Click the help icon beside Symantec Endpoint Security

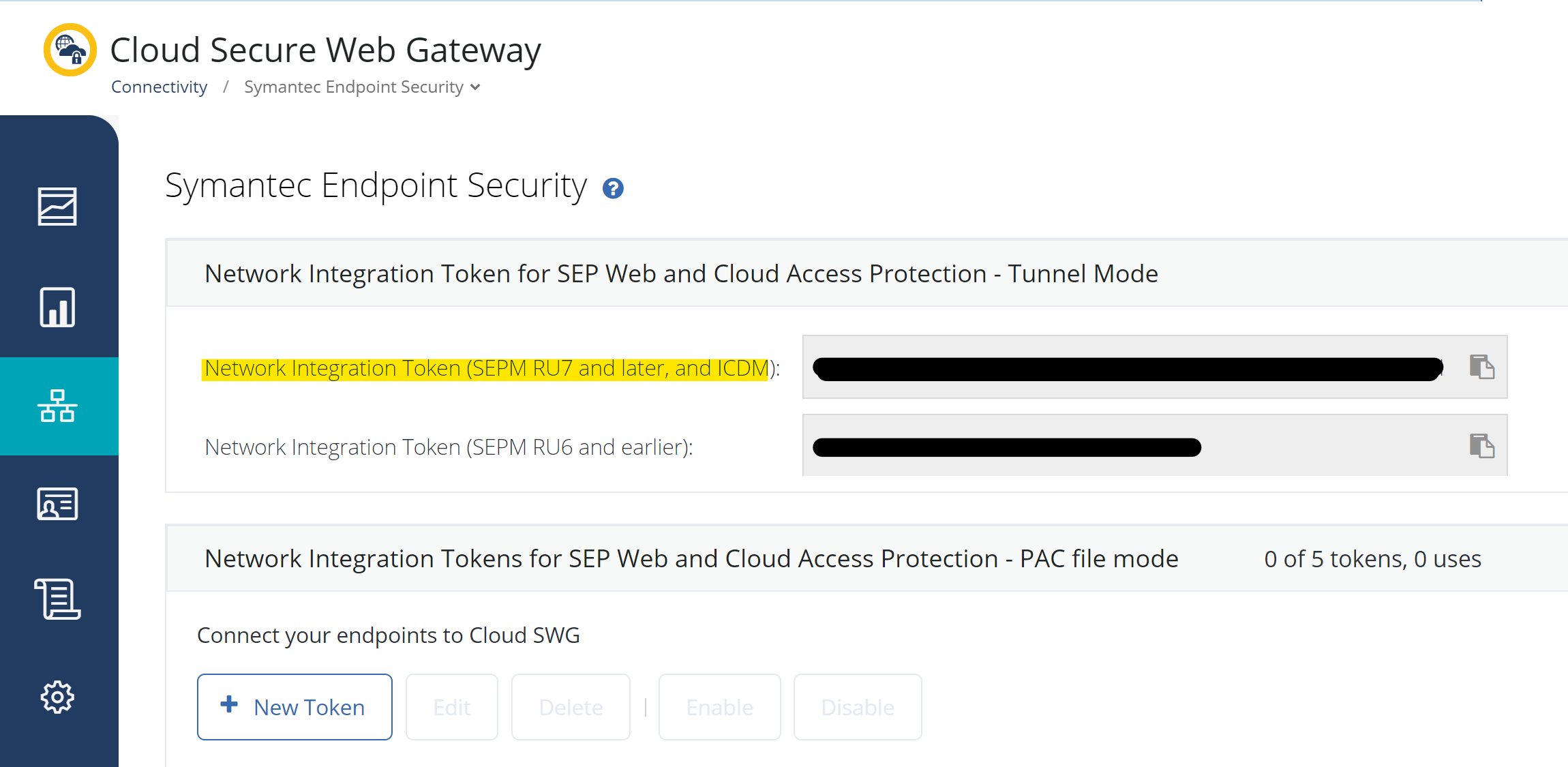pyautogui.click(x=613, y=188)
